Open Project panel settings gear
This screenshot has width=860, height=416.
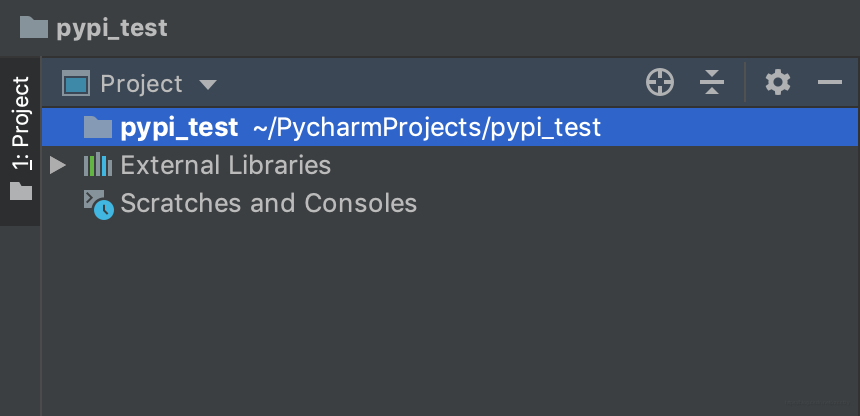pos(778,83)
